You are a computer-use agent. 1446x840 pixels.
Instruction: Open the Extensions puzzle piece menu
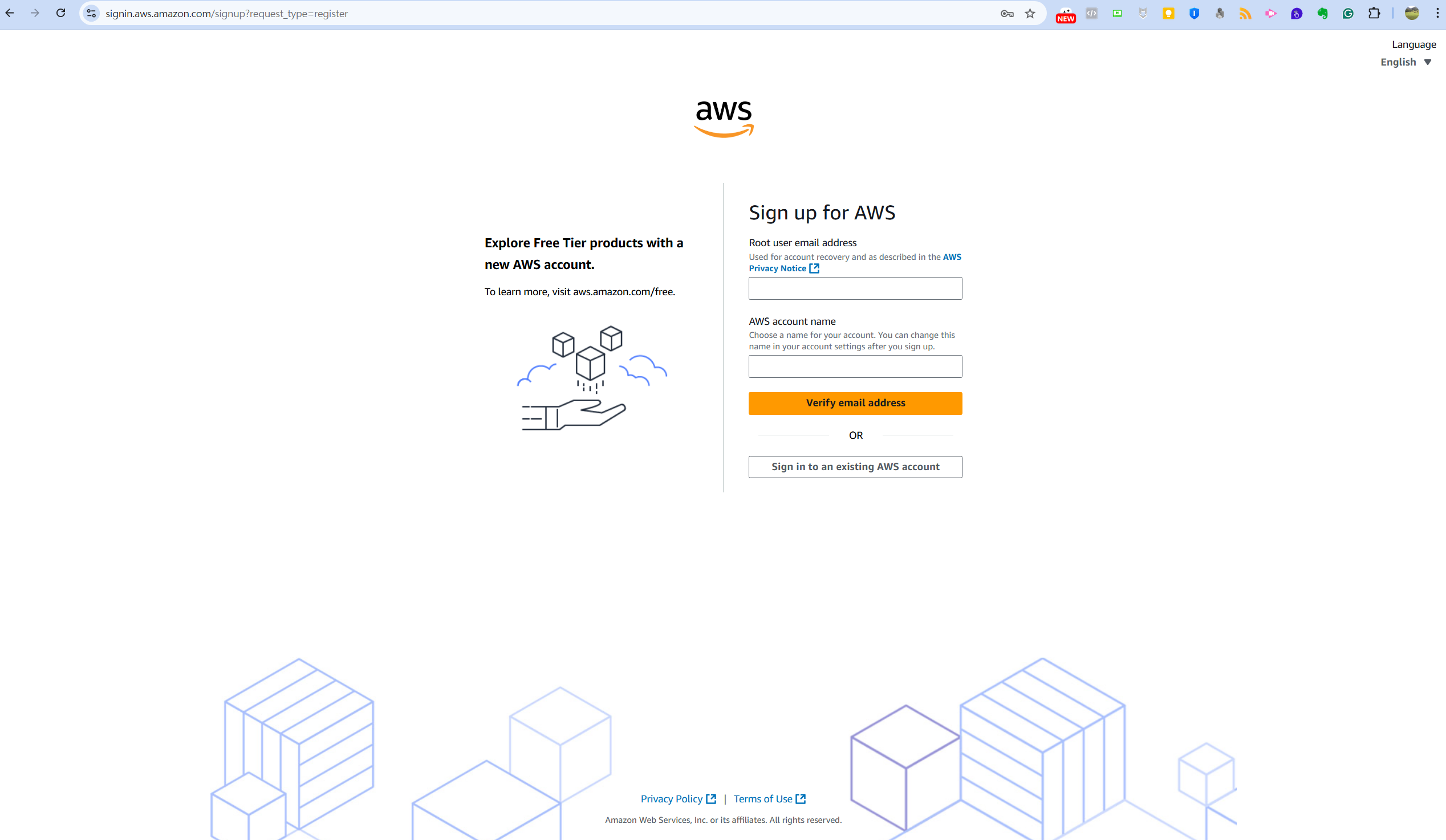(1374, 14)
